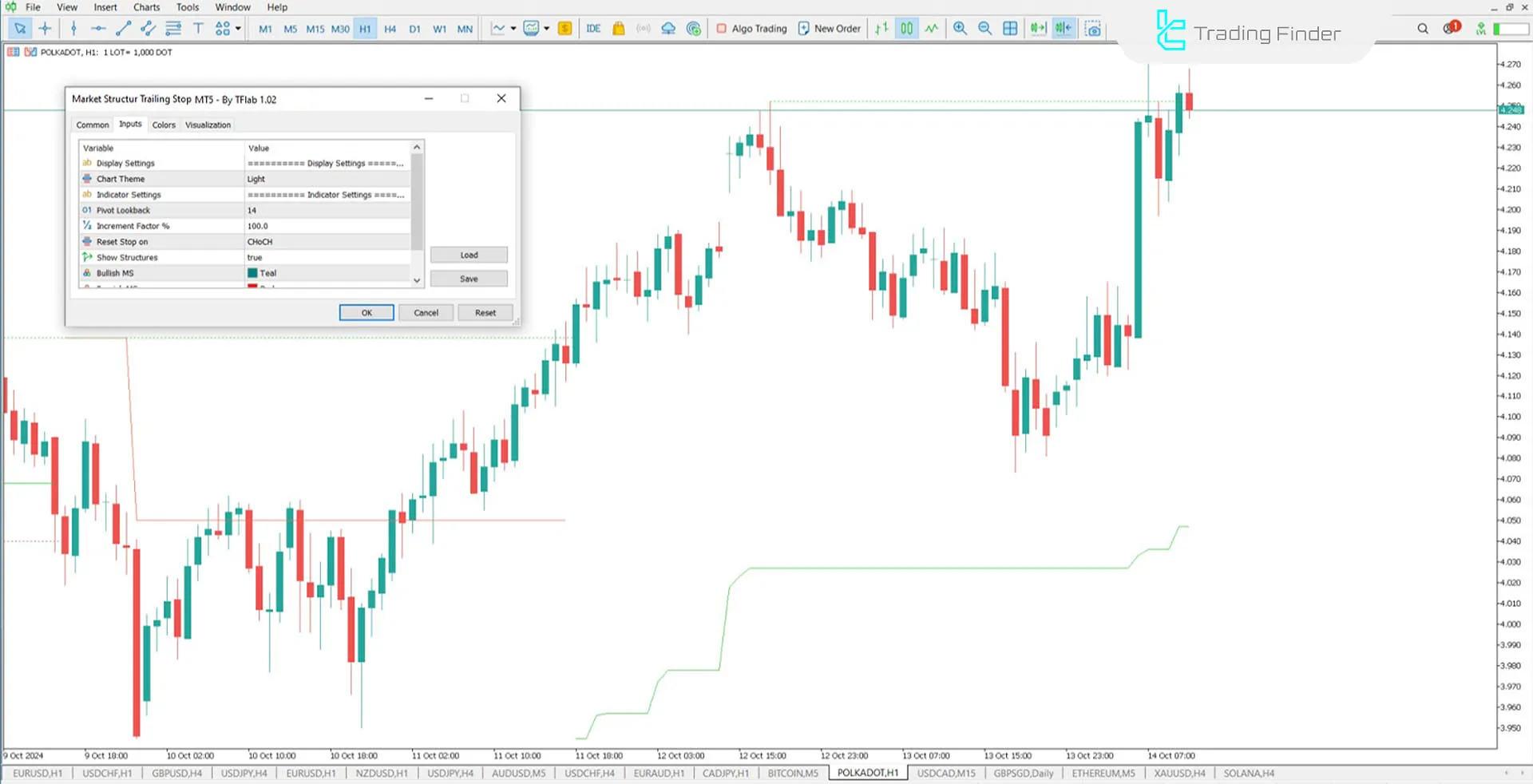
Task: Switch chart to candlestick display
Action: point(905,28)
